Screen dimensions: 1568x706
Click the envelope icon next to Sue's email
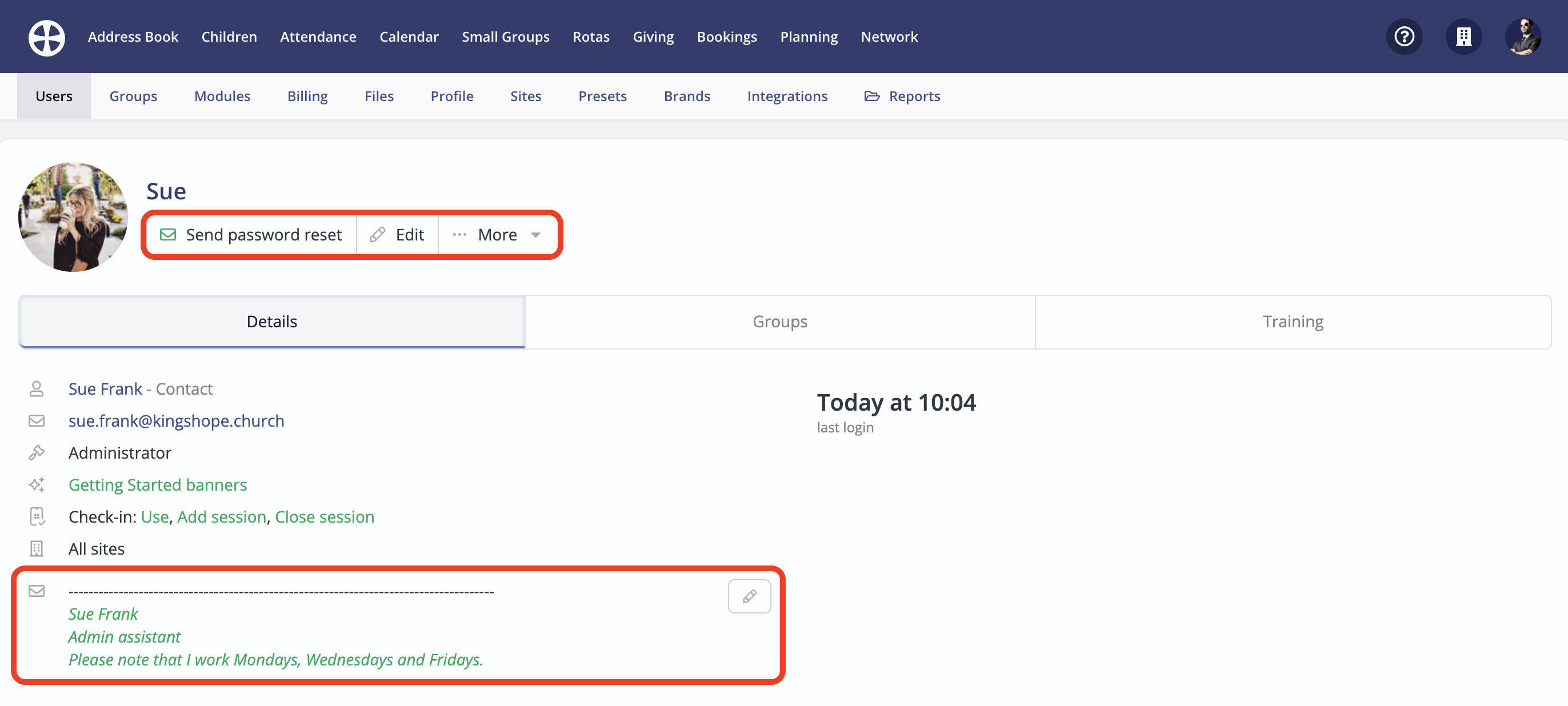click(x=37, y=420)
